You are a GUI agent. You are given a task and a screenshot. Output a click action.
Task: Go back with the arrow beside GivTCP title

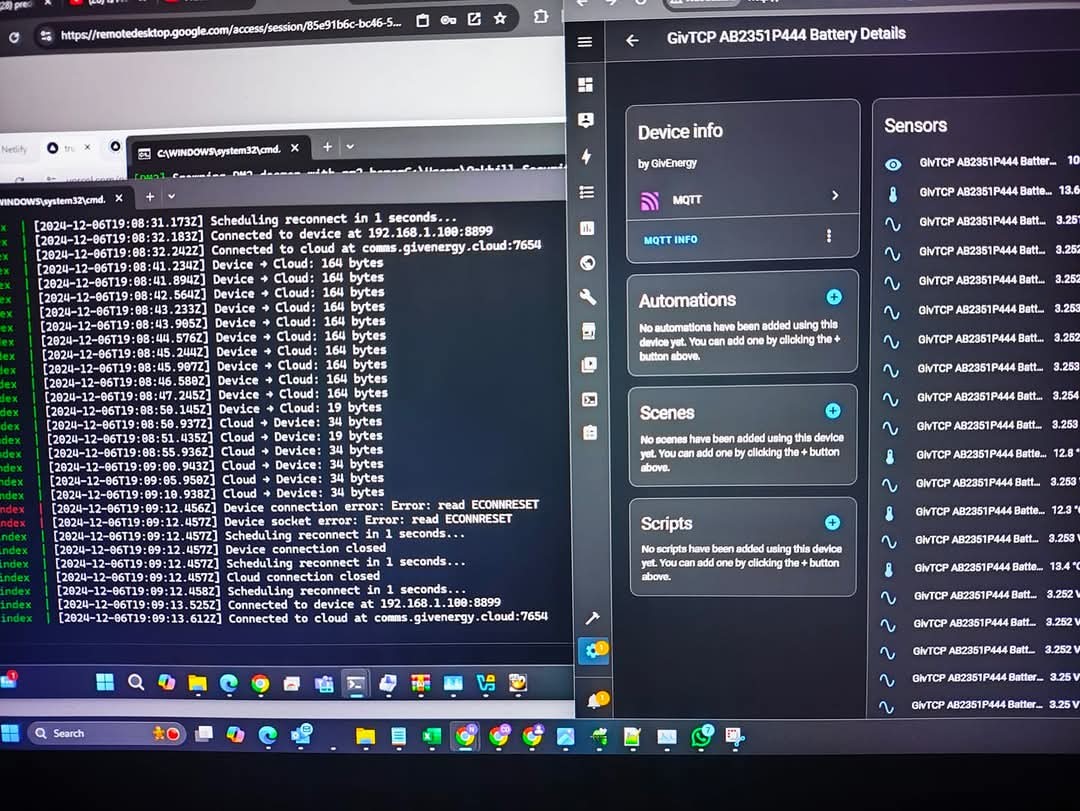point(632,41)
